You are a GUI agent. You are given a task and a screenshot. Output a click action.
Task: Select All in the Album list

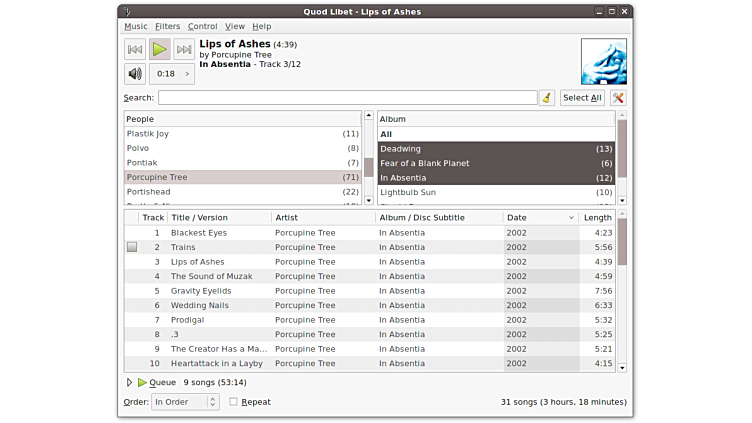point(496,134)
